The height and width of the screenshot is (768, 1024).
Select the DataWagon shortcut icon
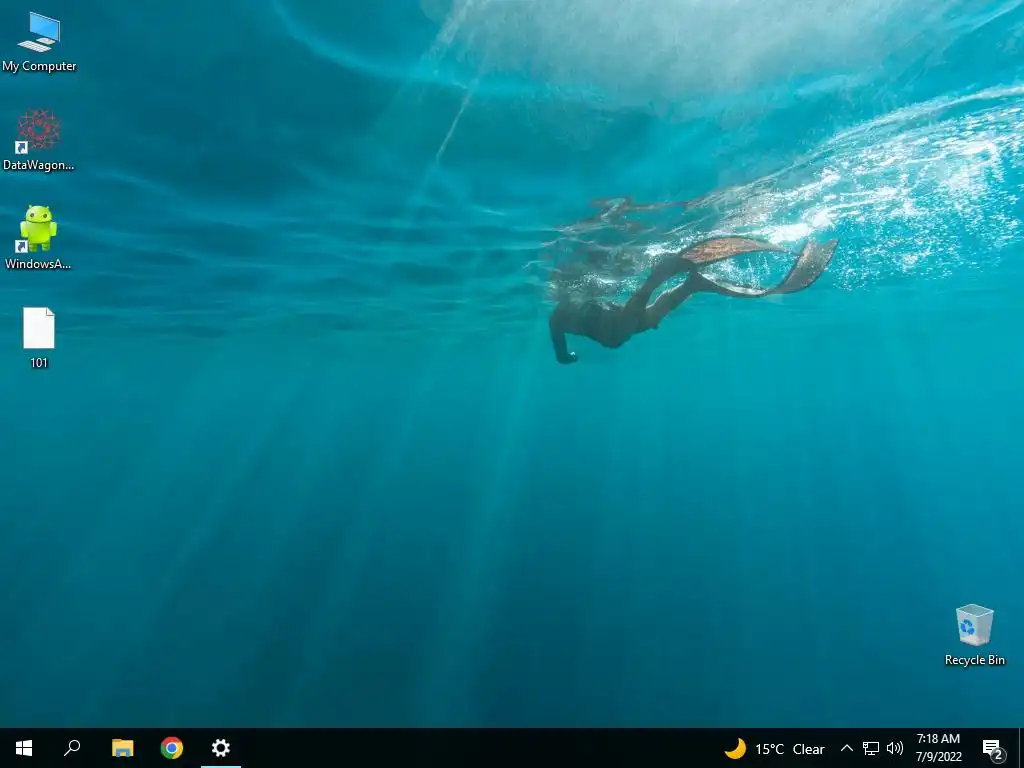[39, 140]
